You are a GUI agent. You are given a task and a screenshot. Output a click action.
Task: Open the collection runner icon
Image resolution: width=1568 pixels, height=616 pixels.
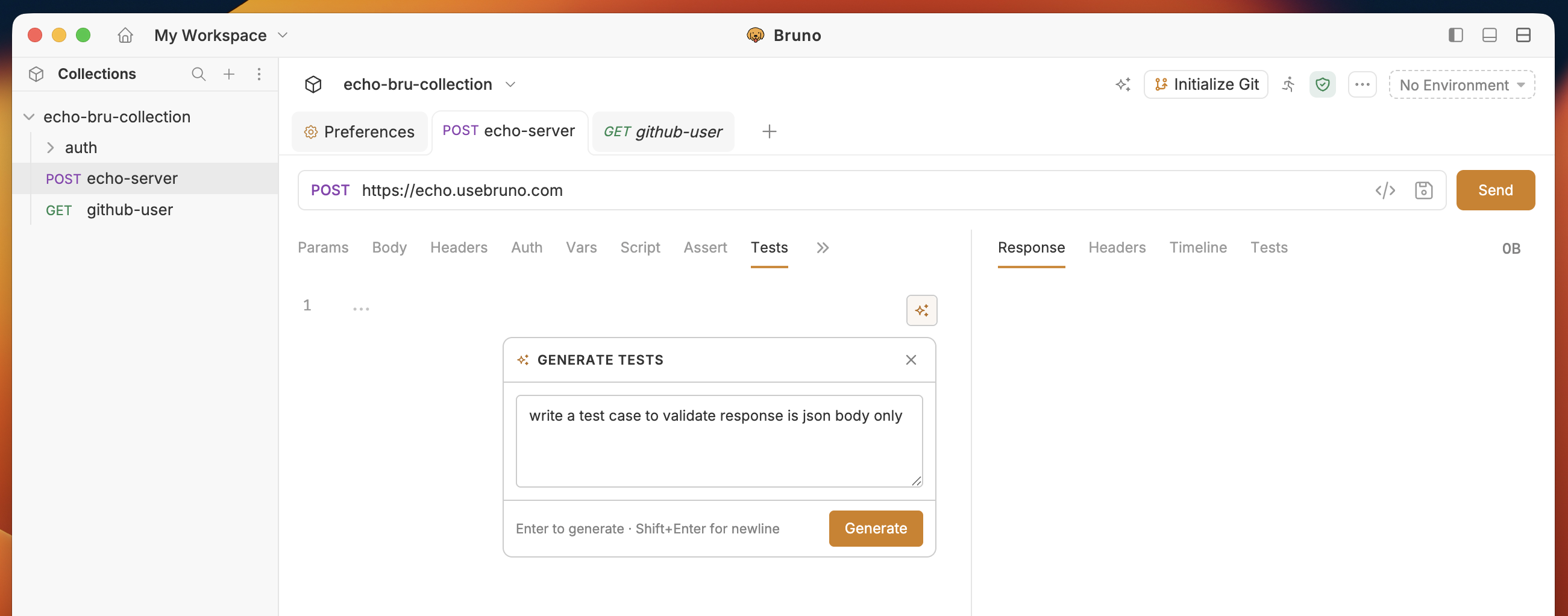pos(1288,84)
